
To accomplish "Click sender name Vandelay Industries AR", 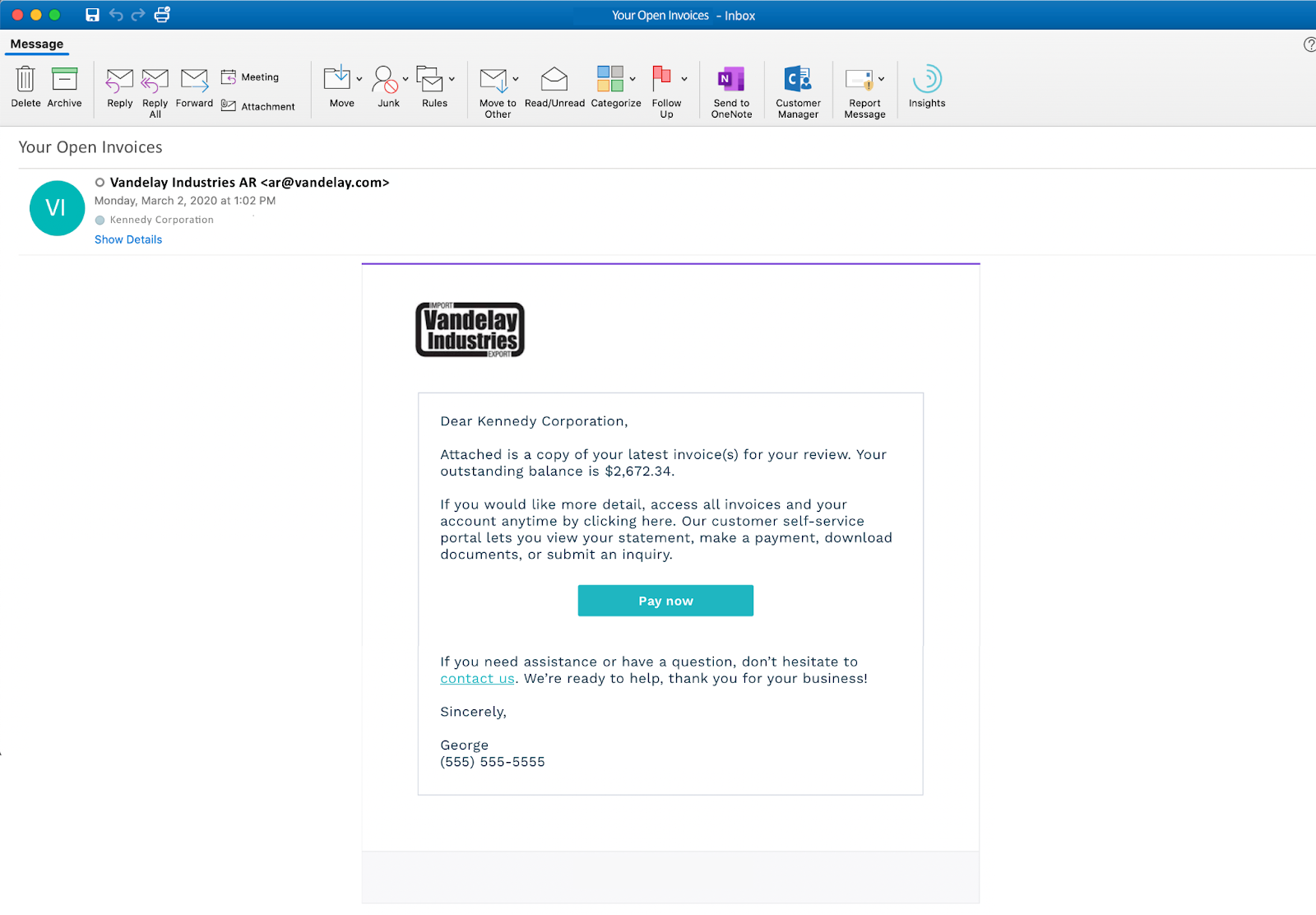I will (x=183, y=183).
